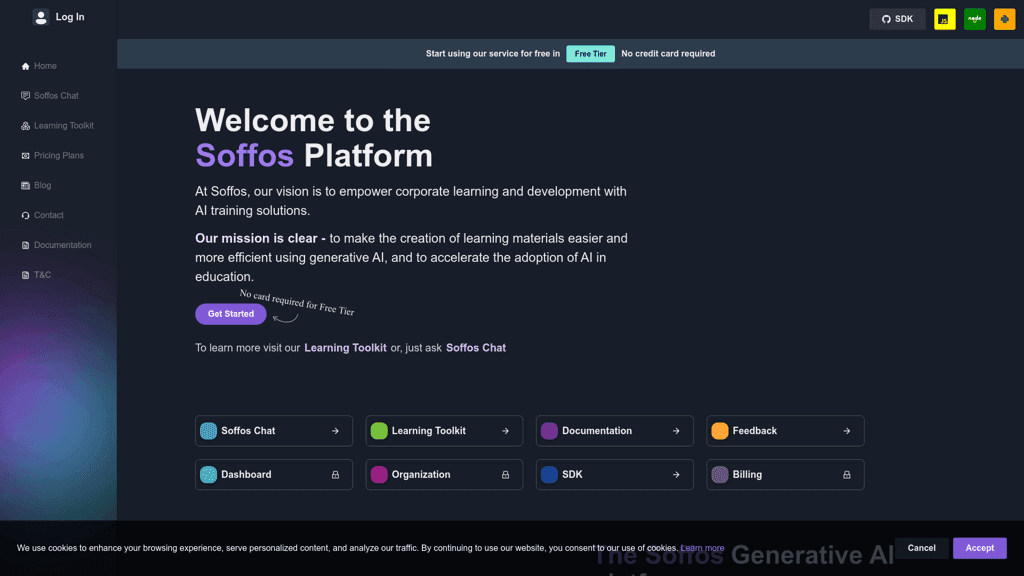Select Pricing Plans in the sidebar
Image resolution: width=1024 pixels, height=576 pixels.
click(x=58, y=156)
